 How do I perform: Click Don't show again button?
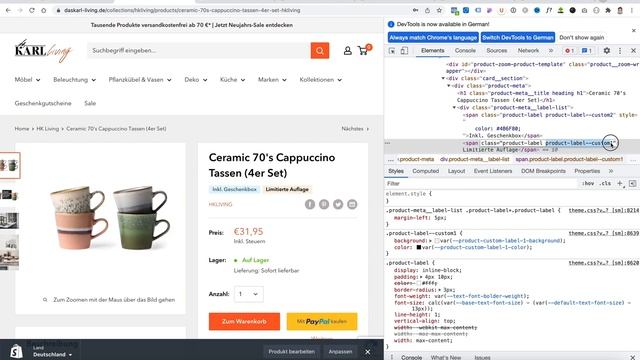(x=582, y=38)
